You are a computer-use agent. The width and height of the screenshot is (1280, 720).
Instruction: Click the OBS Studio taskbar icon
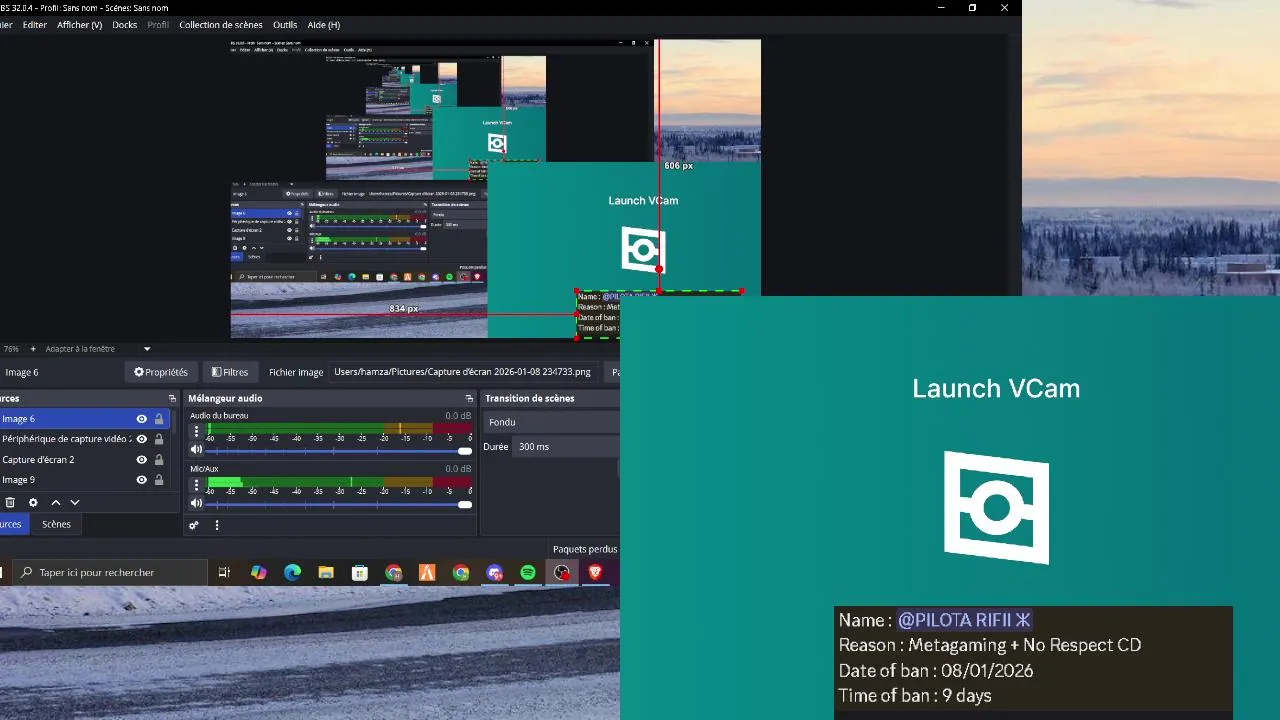pos(562,573)
